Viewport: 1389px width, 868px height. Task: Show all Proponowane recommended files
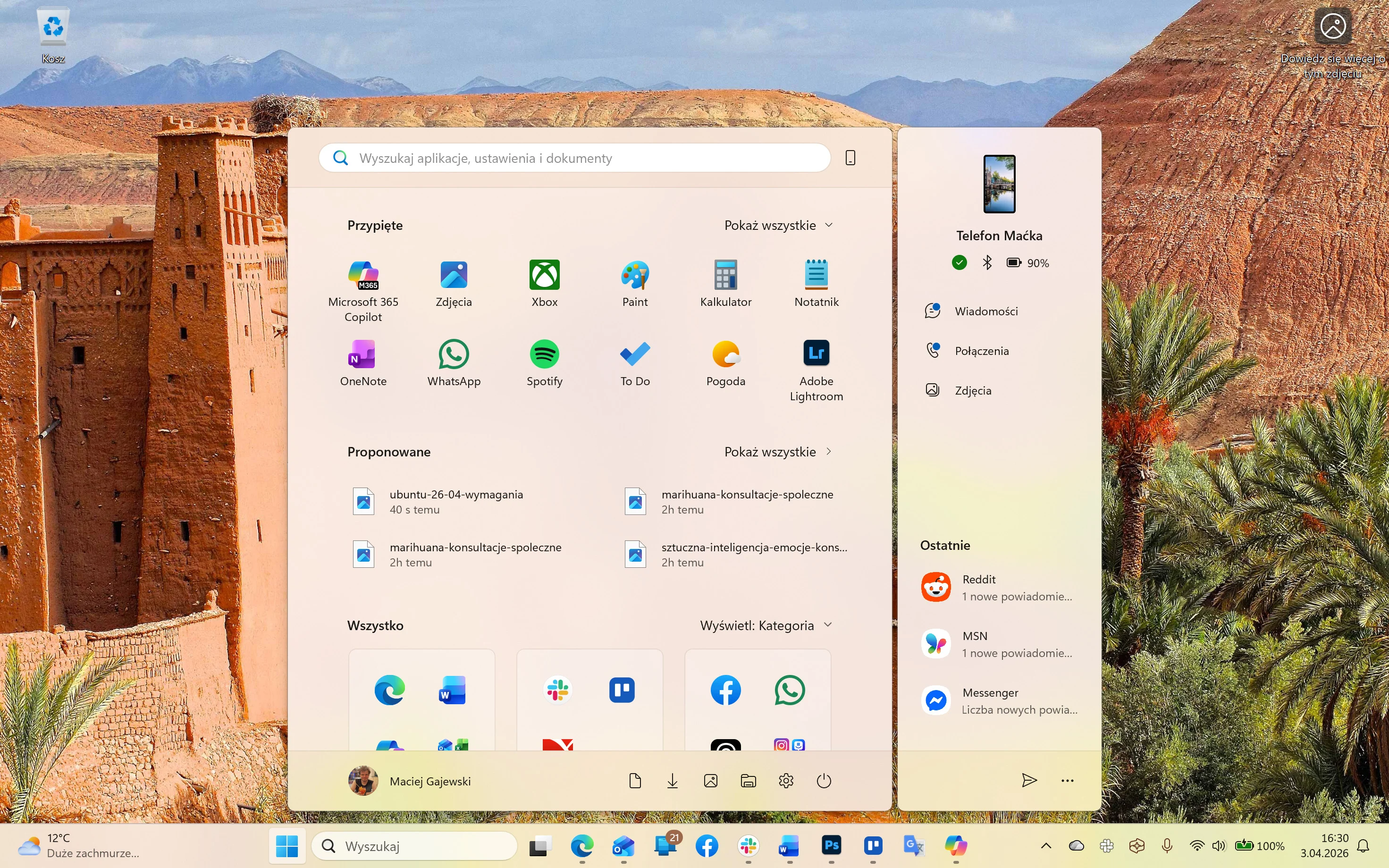point(778,452)
